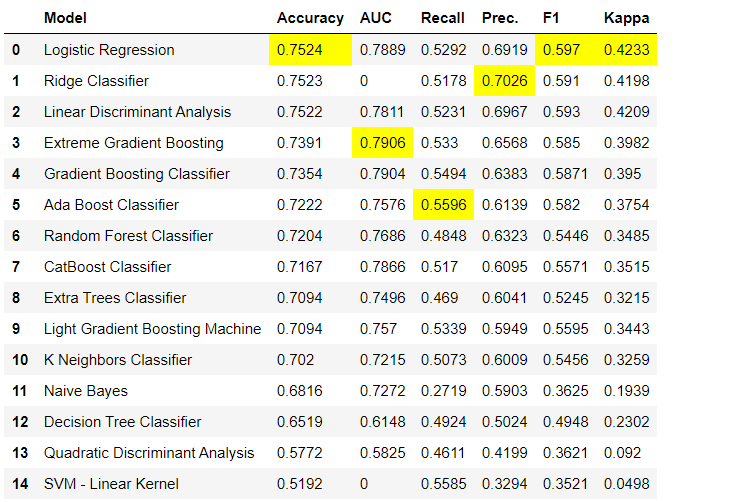Click the highlighted AUC value 0.7906
Image resolution: width=731 pixels, height=502 pixels.
pos(382,143)
